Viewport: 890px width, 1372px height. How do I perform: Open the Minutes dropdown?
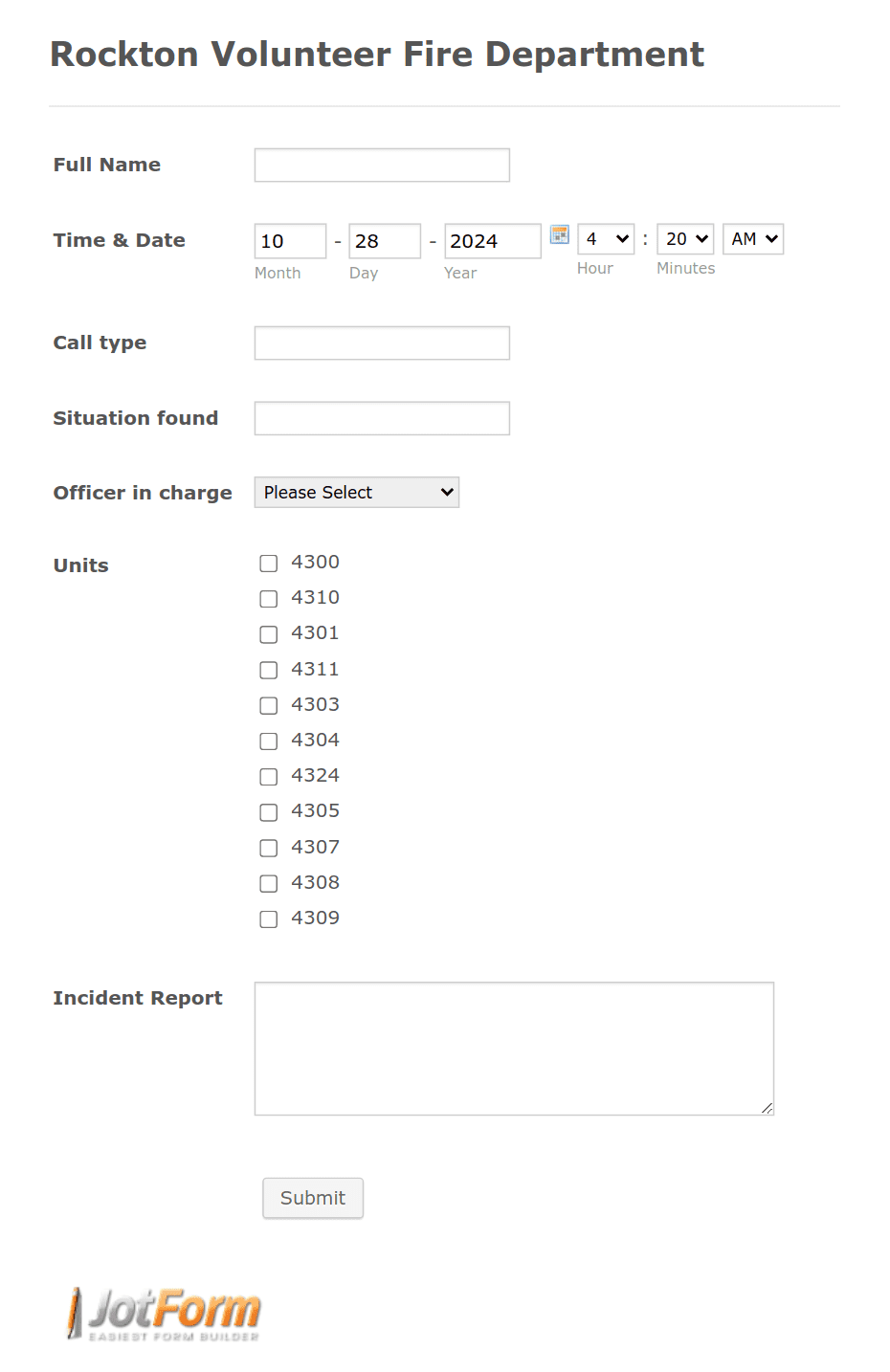(684, 238)
